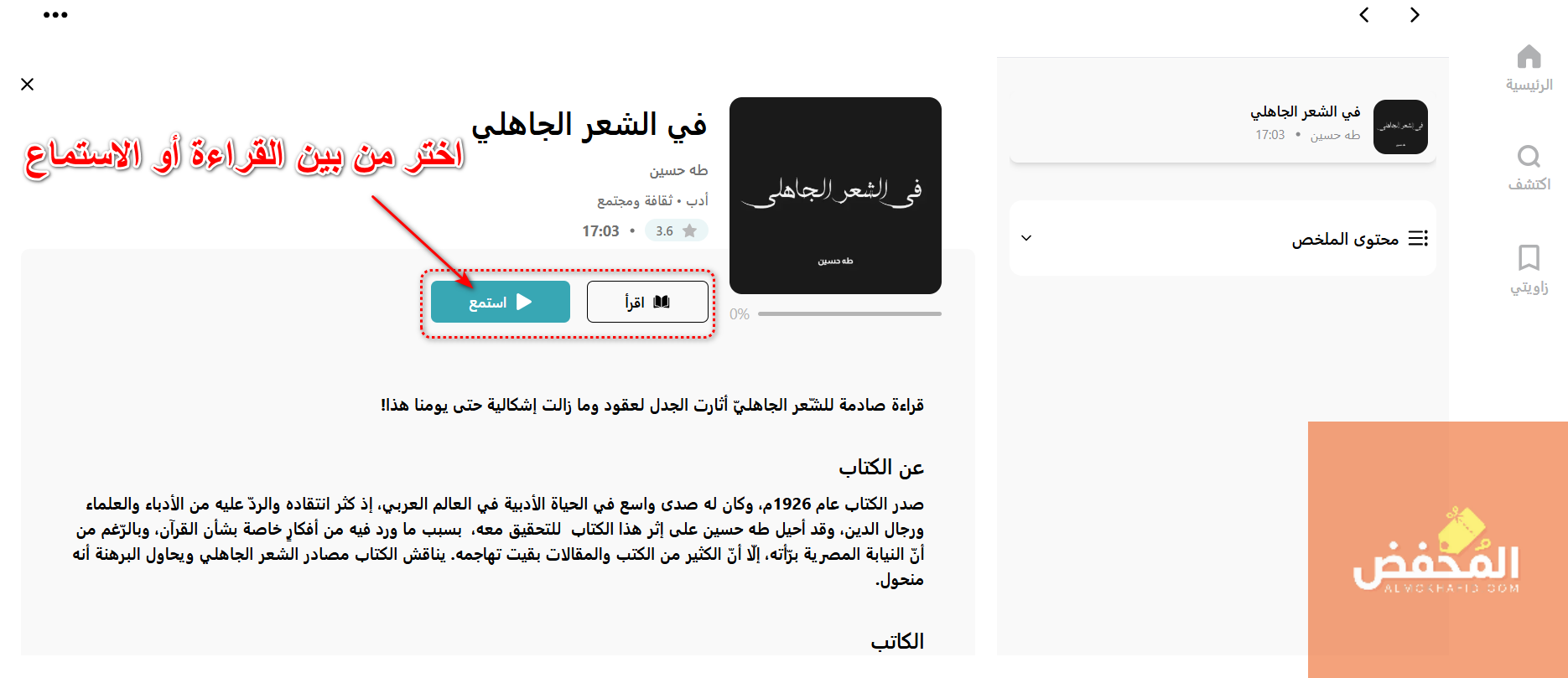1568x678 pixels.
Task: Click the large book cover image
Action: [x=835, y=195]
